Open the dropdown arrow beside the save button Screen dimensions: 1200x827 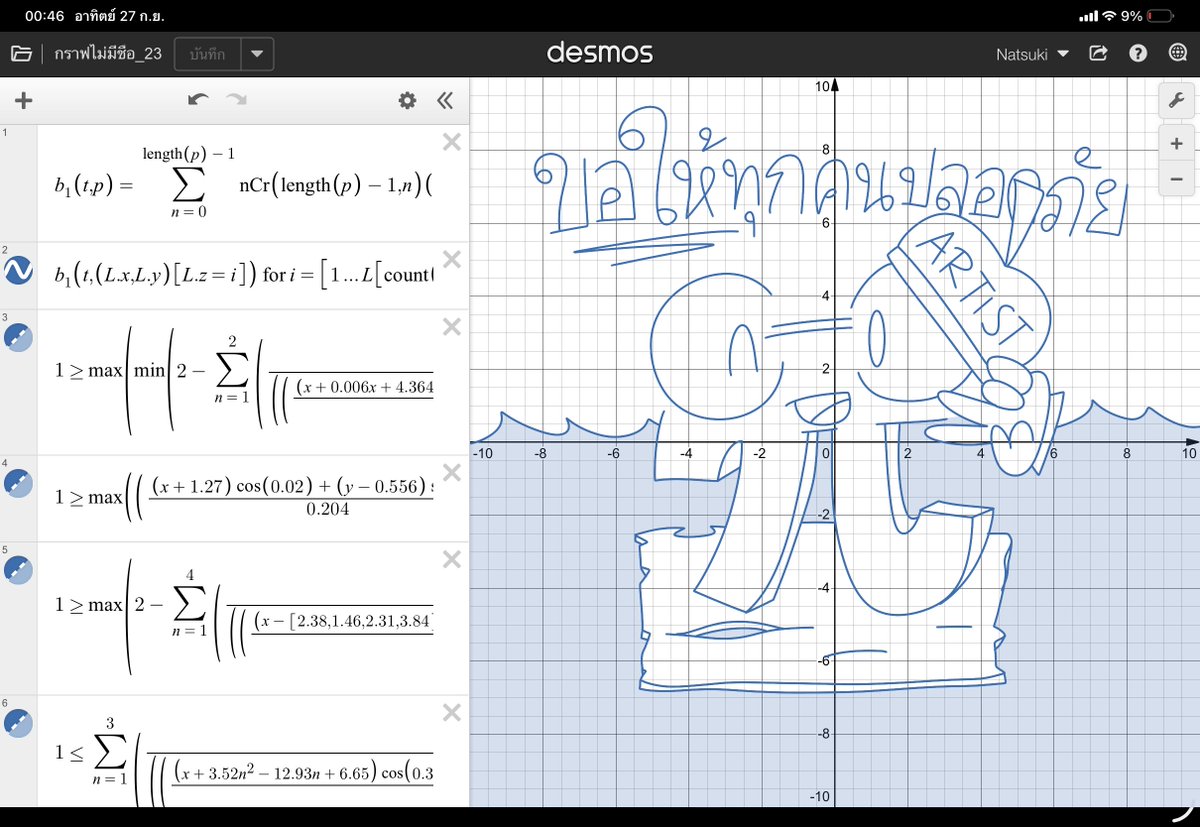pyautogui.click(x=257, y=54)
